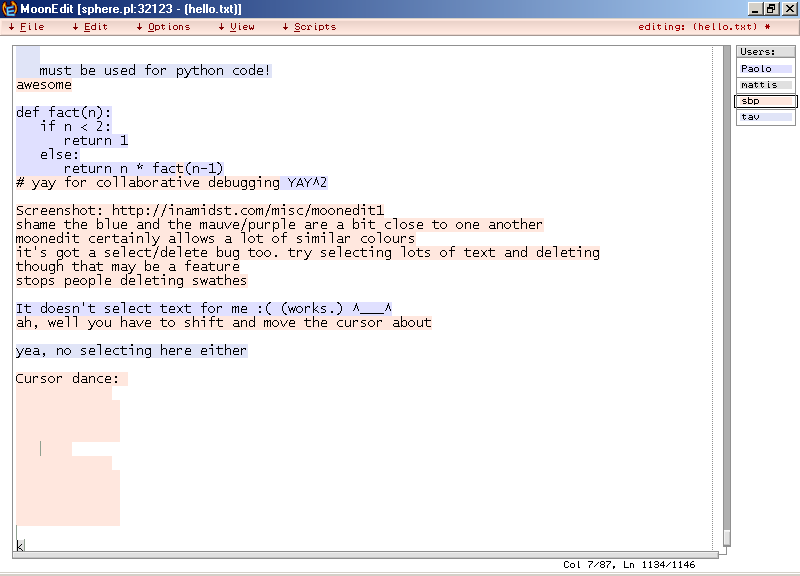This screenshot has width=800, height=576.
Task: Click the Users: panel header
Action: [x=765, y=52]
